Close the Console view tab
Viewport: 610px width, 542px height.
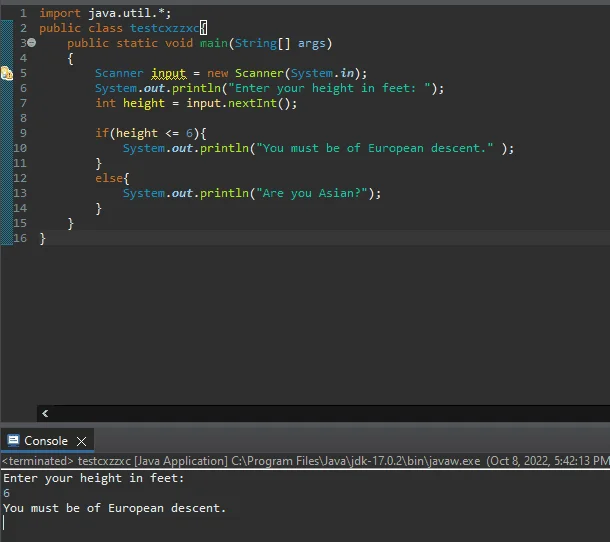(81, 441)
